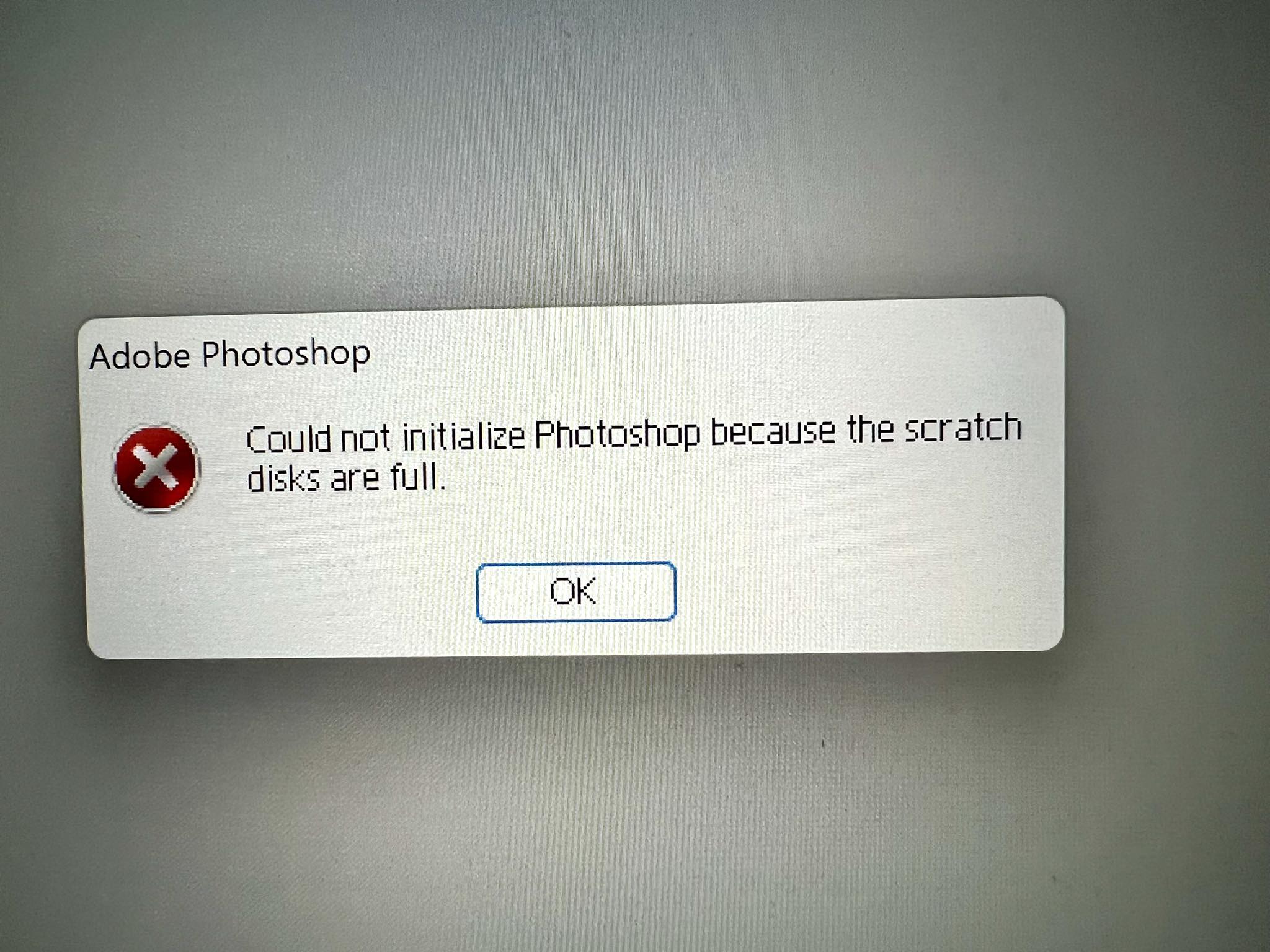Click the word 'Could' starting the message
The image size is (1270, 952).
(288, 439)
